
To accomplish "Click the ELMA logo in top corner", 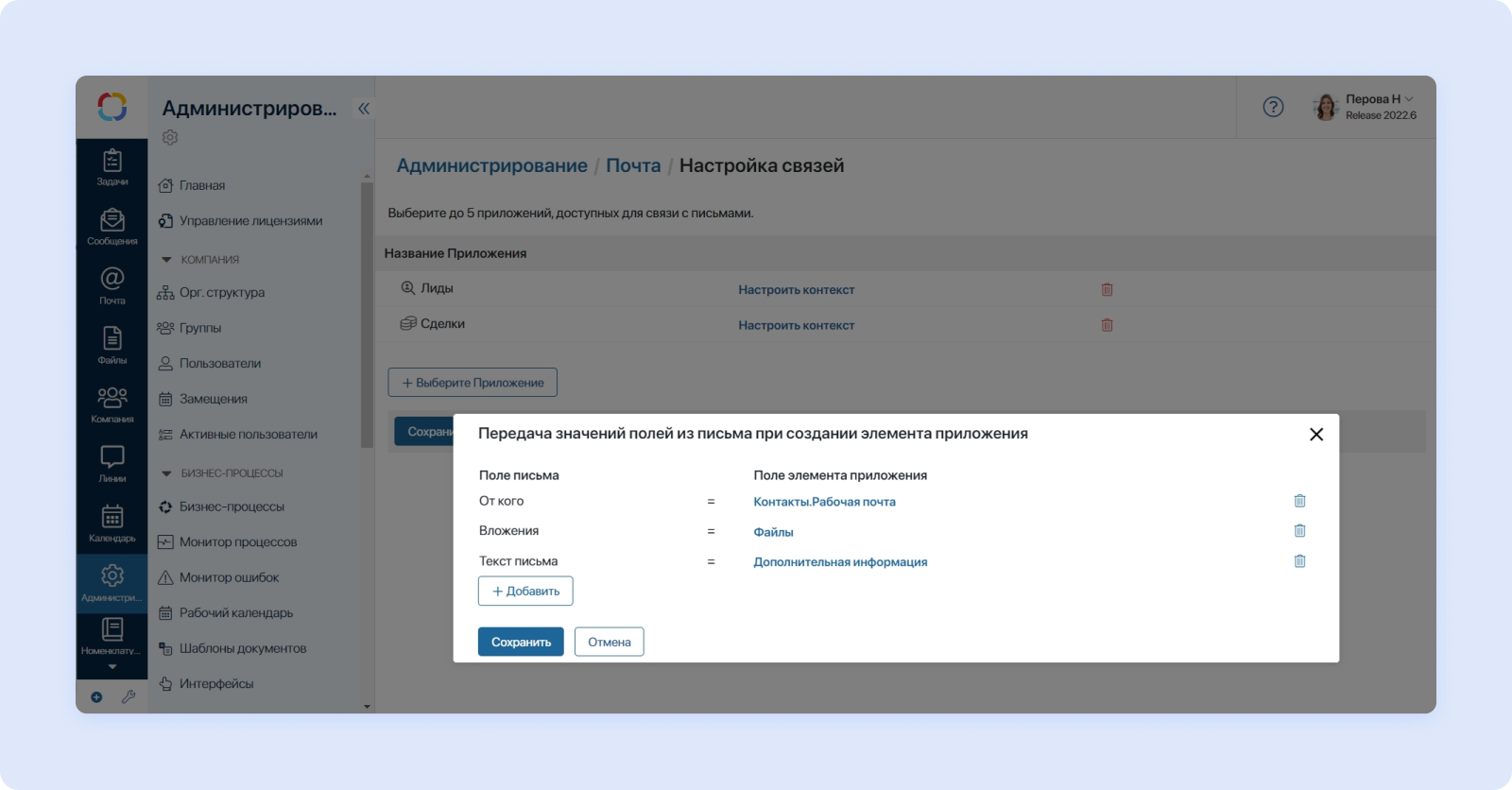I will (112, 107).
